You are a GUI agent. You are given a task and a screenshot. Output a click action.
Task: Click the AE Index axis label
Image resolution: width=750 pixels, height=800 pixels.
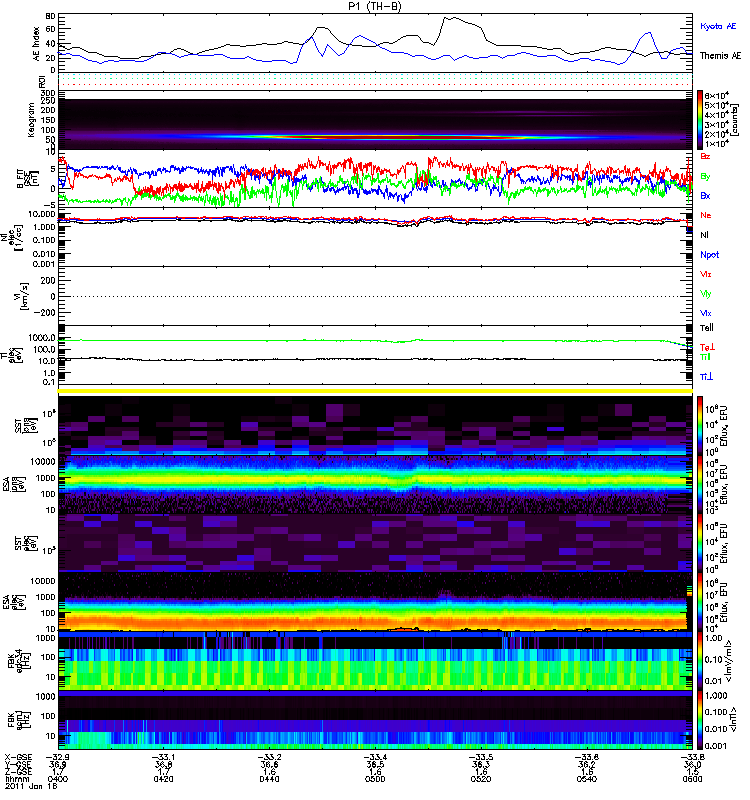38,42
